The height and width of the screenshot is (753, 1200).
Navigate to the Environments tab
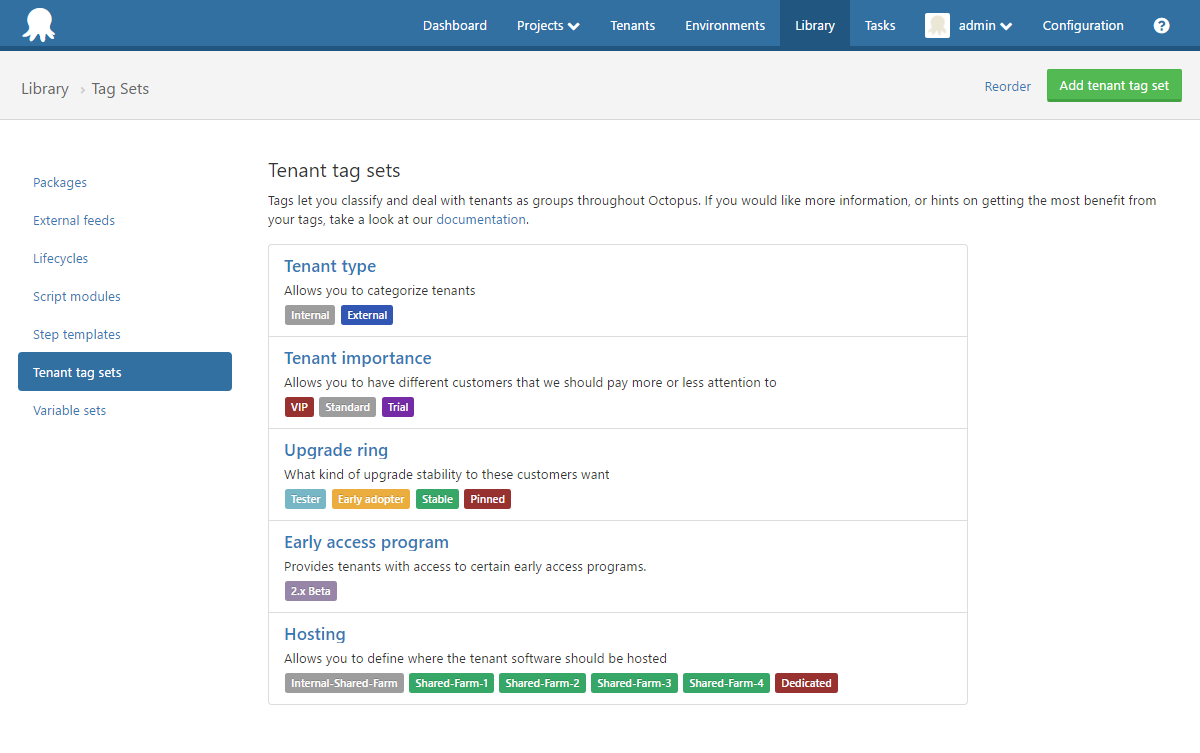pyautogui.click(x=725, y=25)
